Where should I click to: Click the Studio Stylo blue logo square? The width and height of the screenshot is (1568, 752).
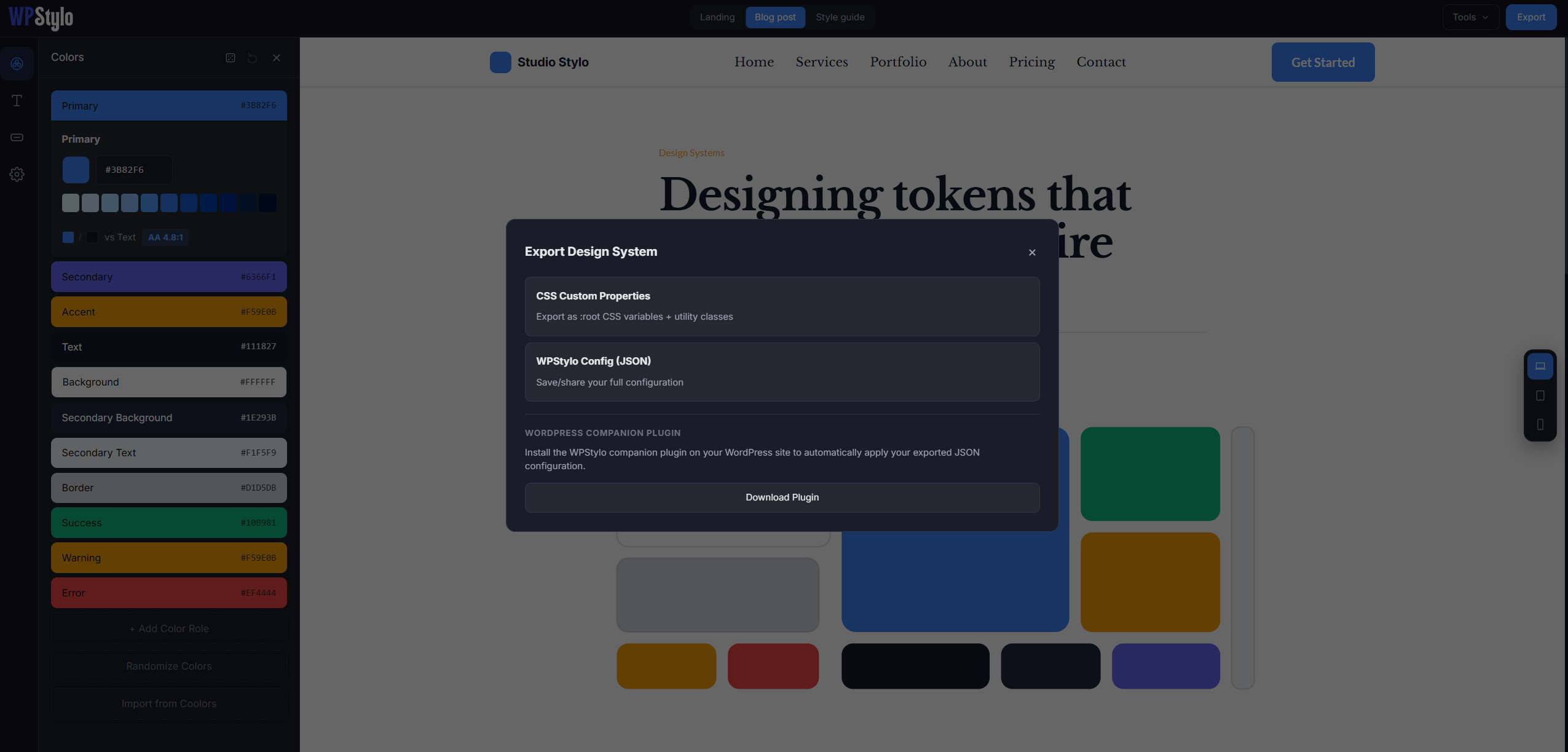pyautogui.click(x=500, y=62)
